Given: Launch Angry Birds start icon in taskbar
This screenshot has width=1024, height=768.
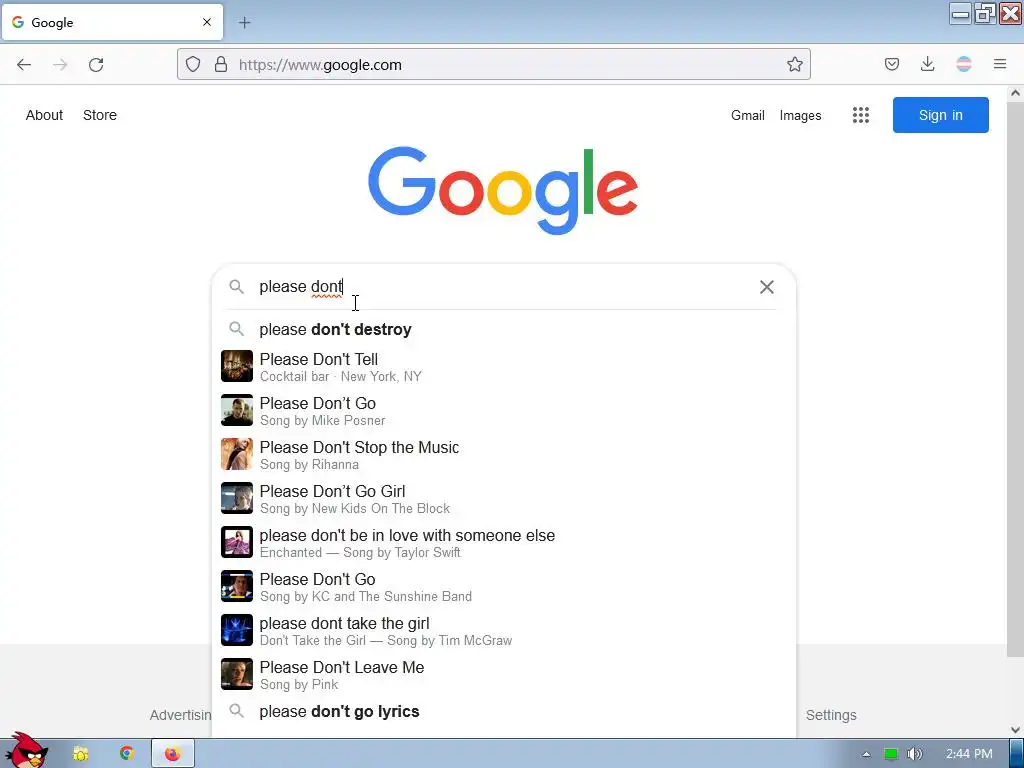Looking at the screenshot, I should 26,751.
